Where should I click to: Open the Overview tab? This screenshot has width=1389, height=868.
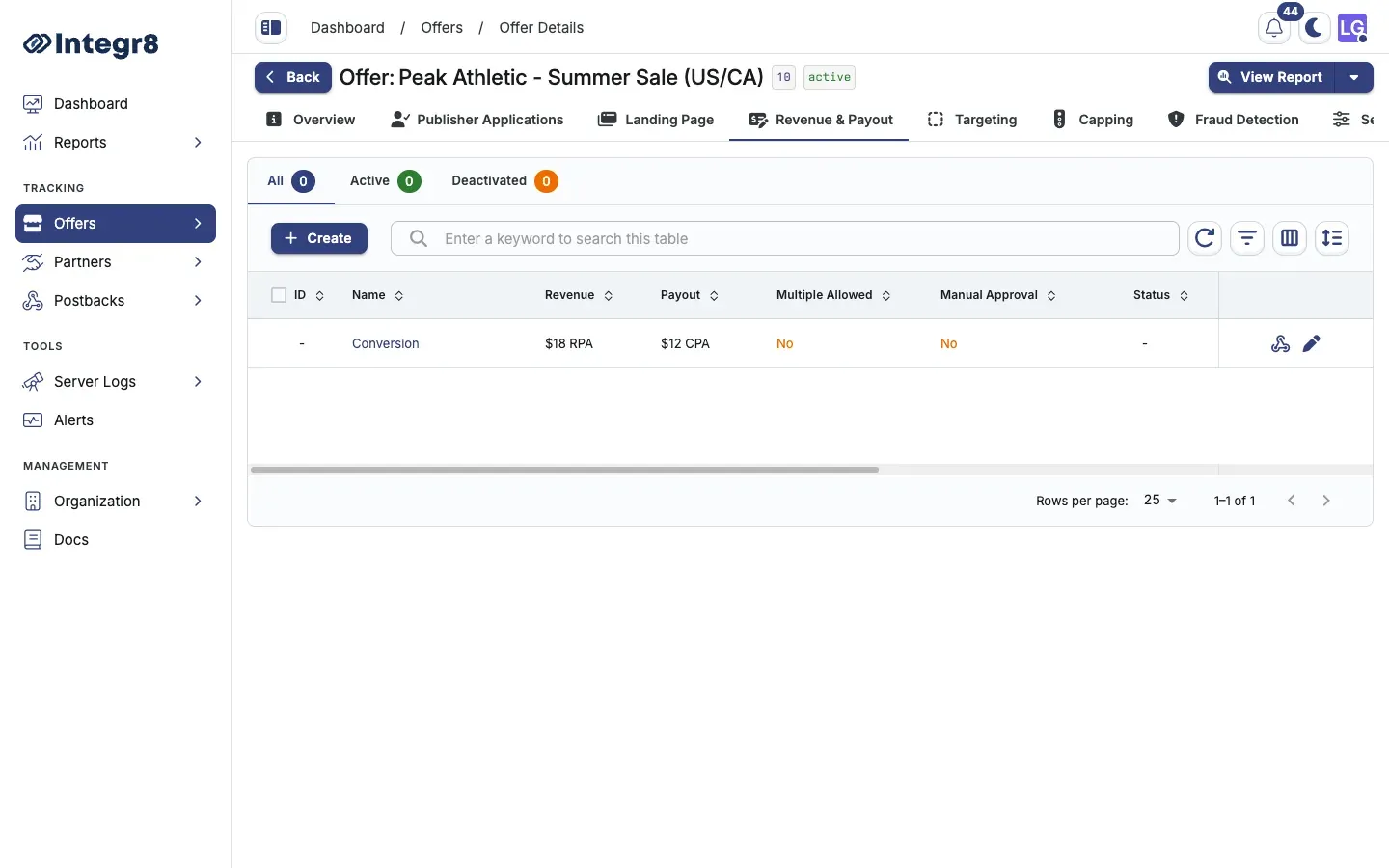311,120
